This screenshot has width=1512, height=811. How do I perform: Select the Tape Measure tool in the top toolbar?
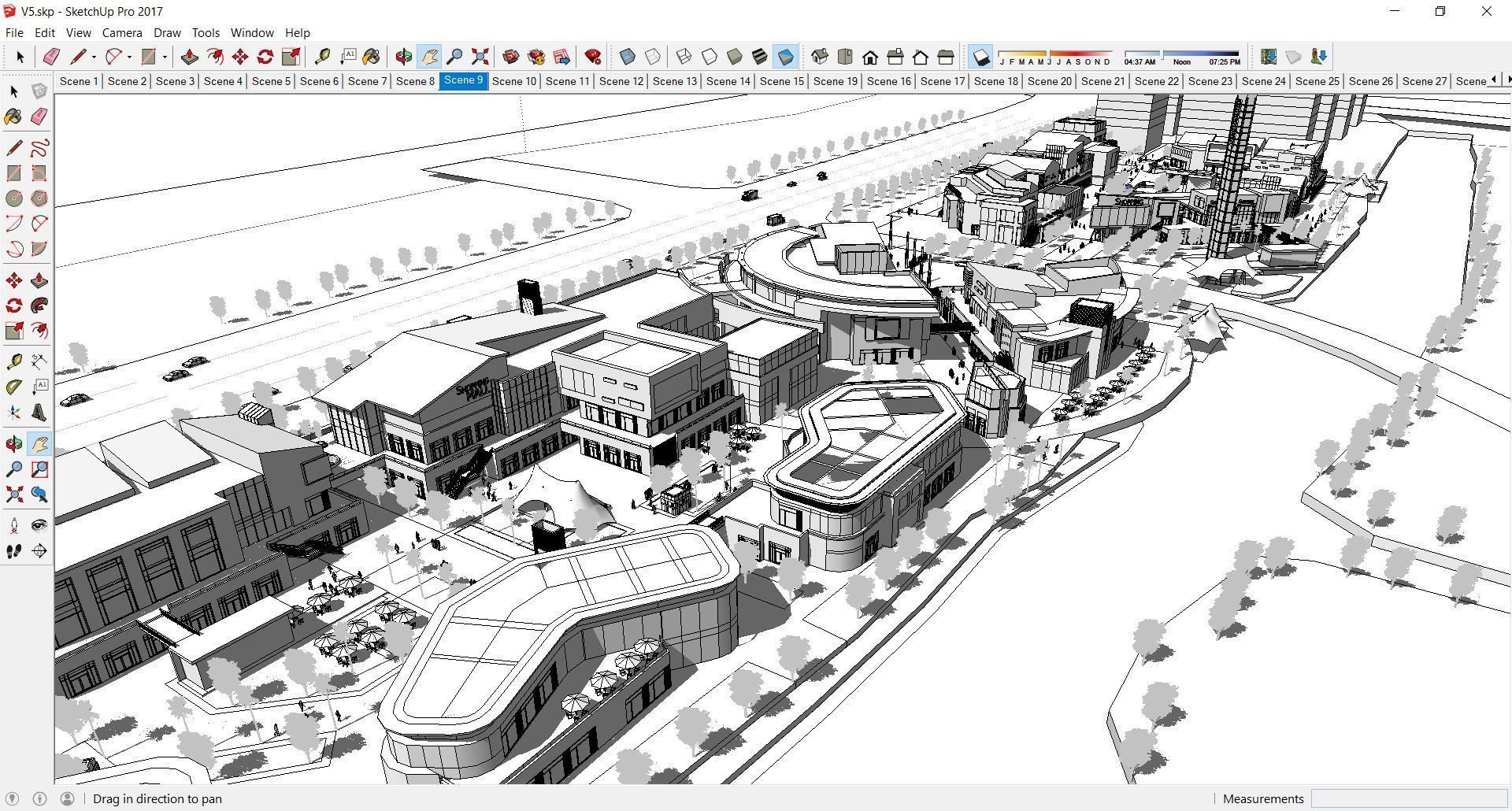coord(322,57)
